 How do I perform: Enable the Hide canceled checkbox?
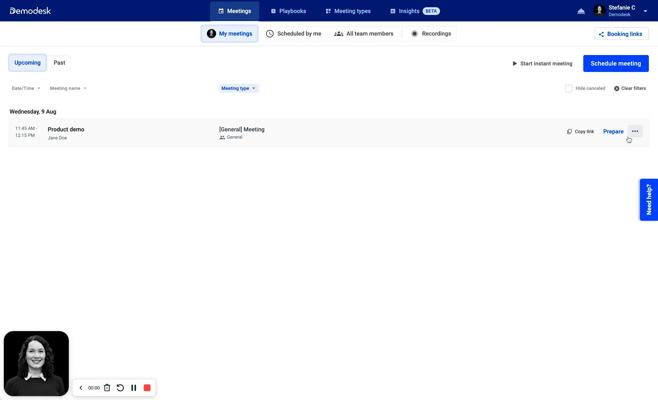(569, 88)
